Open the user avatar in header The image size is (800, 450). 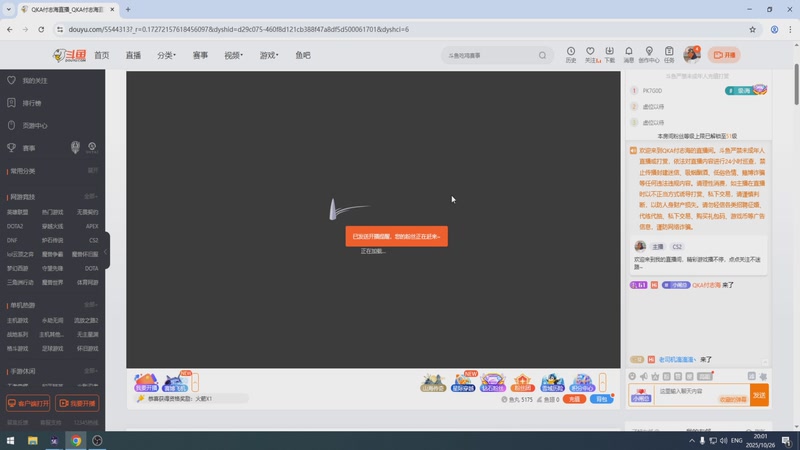click(x=692, y=54)
